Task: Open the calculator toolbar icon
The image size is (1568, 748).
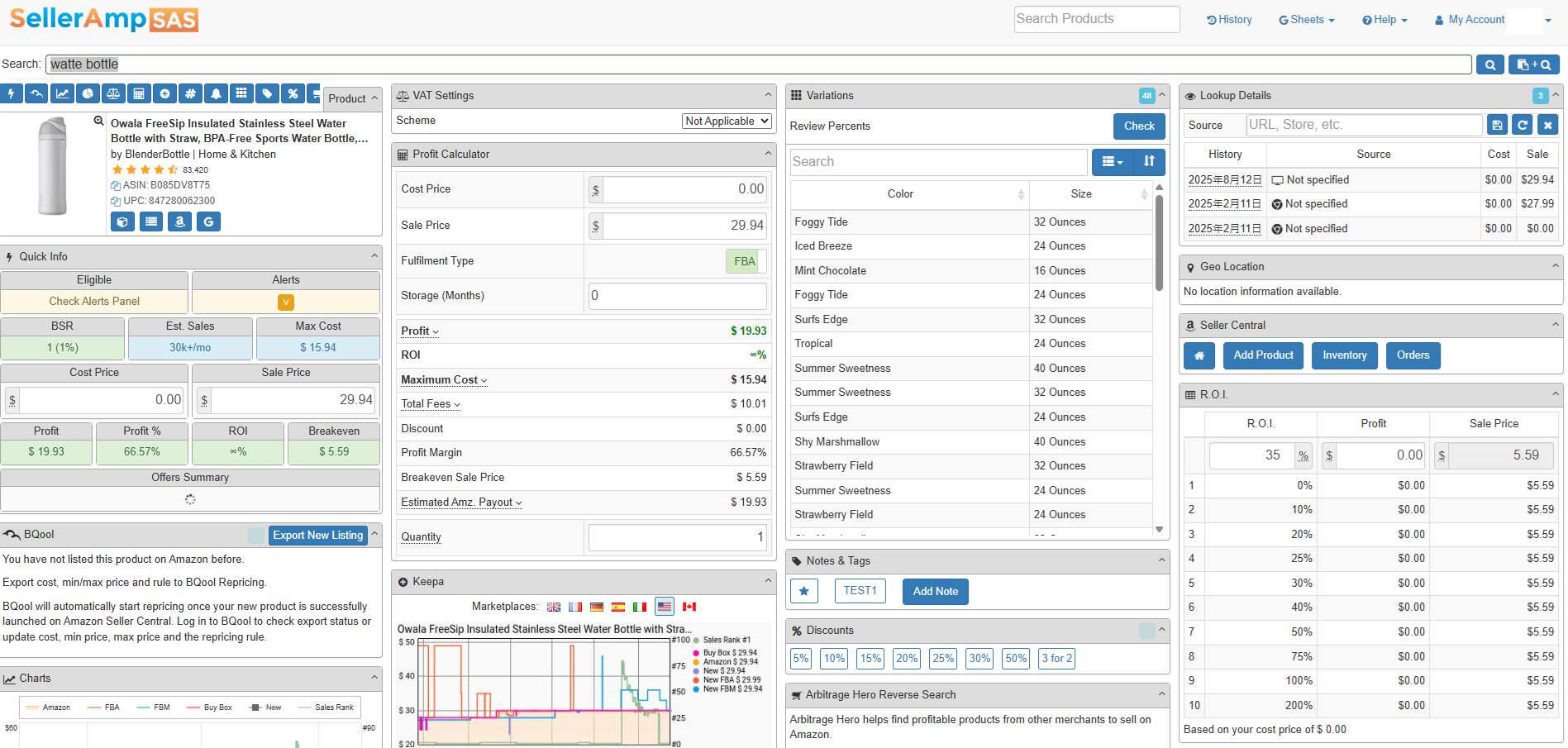Action: [139, 94]
